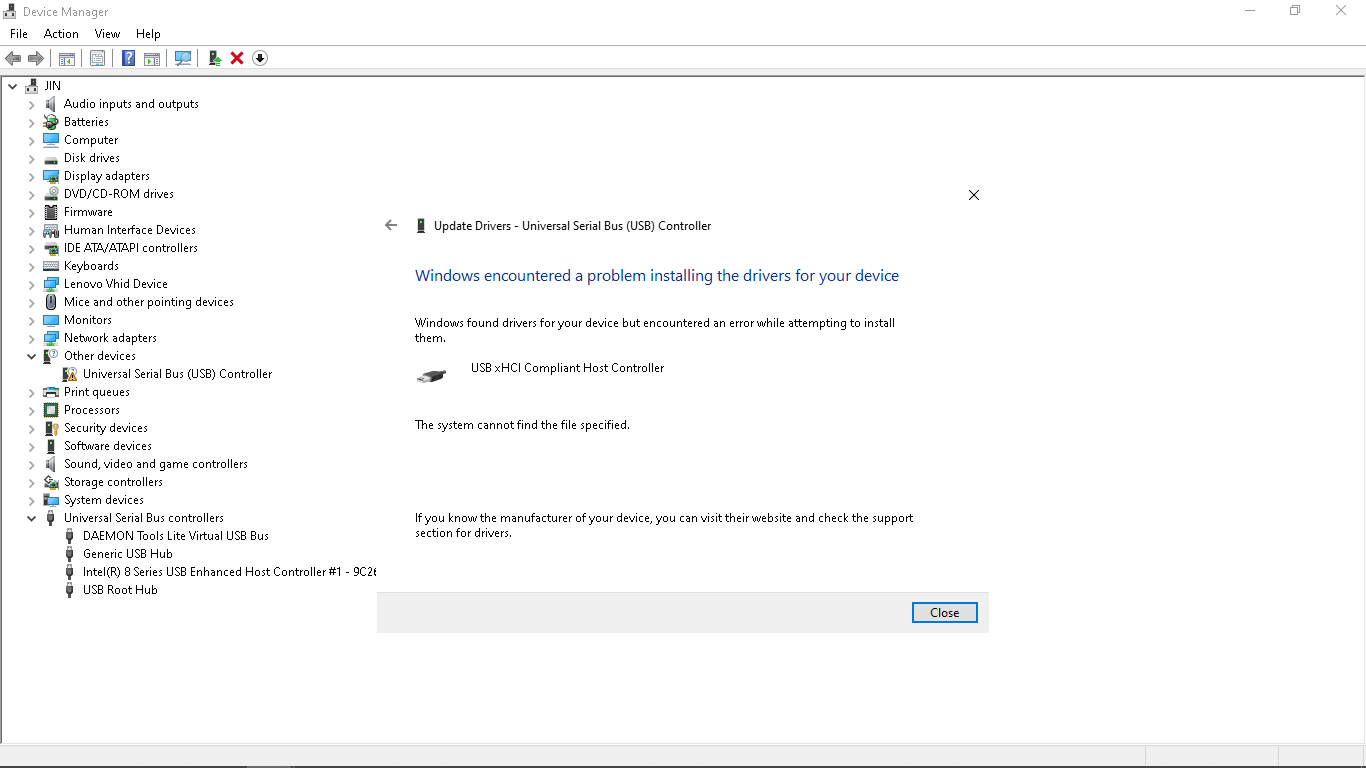1366x768 pixels.
Task: Click the Processors chip icon
Action: click(x=51, y=410)
